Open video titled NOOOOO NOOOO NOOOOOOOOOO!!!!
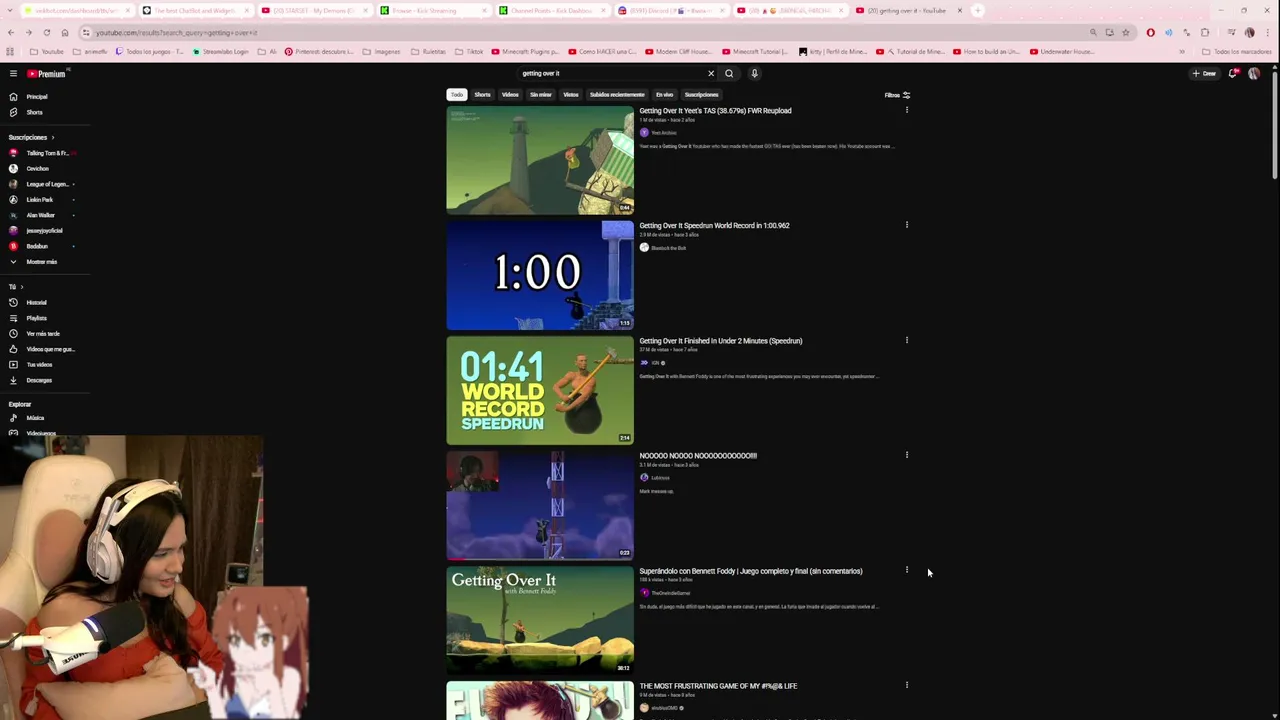Image resolution: width=1280 pixels, height=720 pixels. [x=698, y=456]
